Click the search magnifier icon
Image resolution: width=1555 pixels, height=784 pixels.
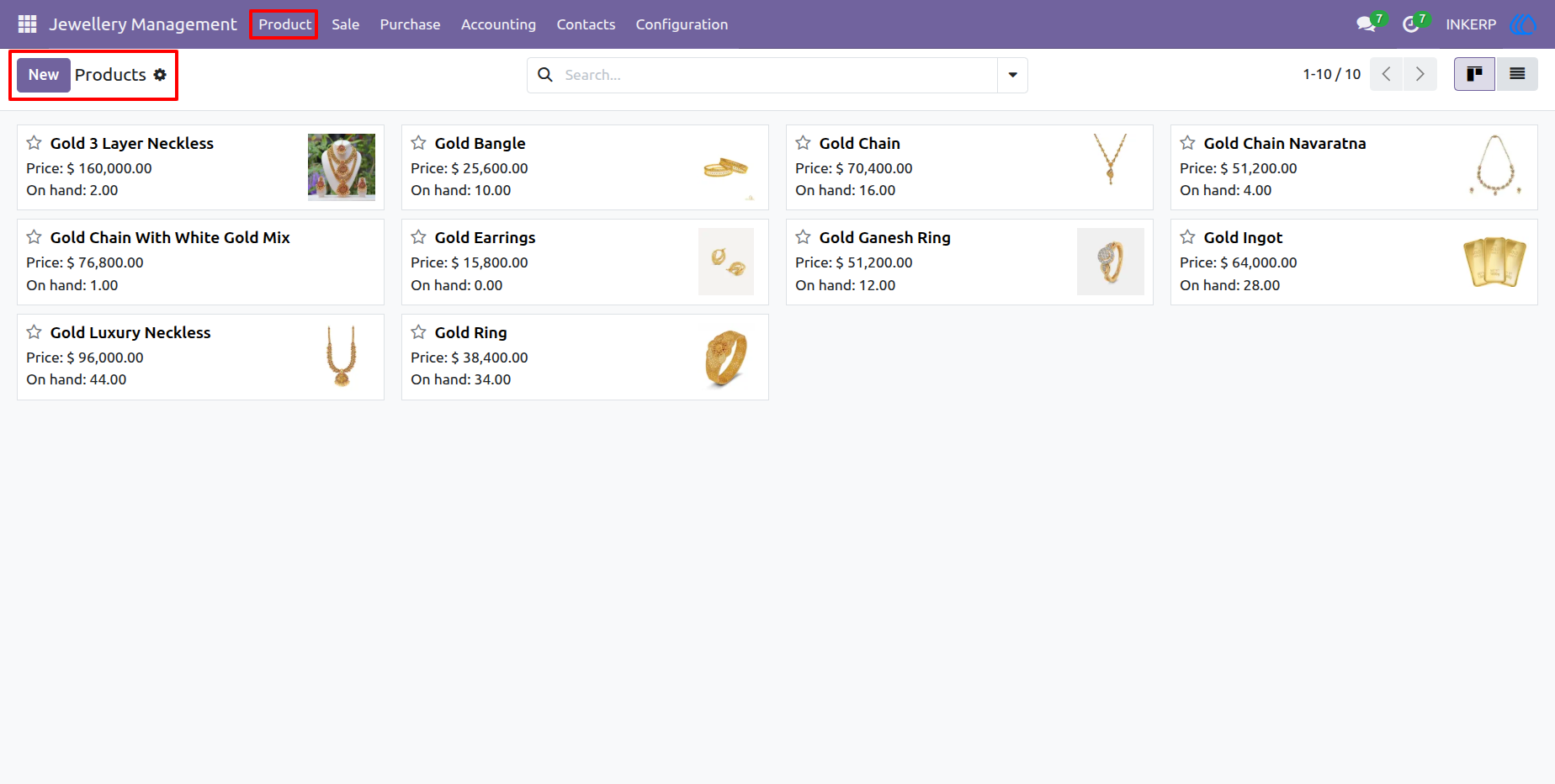[x=545, y=75]
